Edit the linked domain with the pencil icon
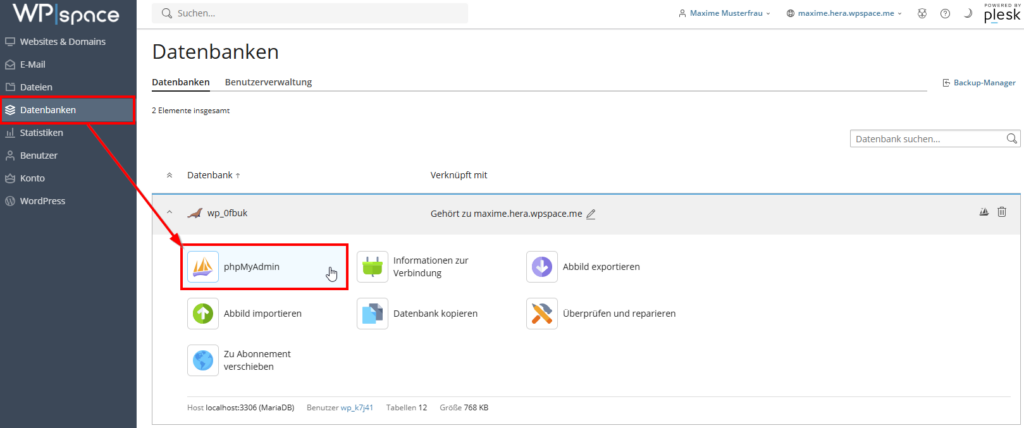Screen dimensions: 1024x428 591,214
